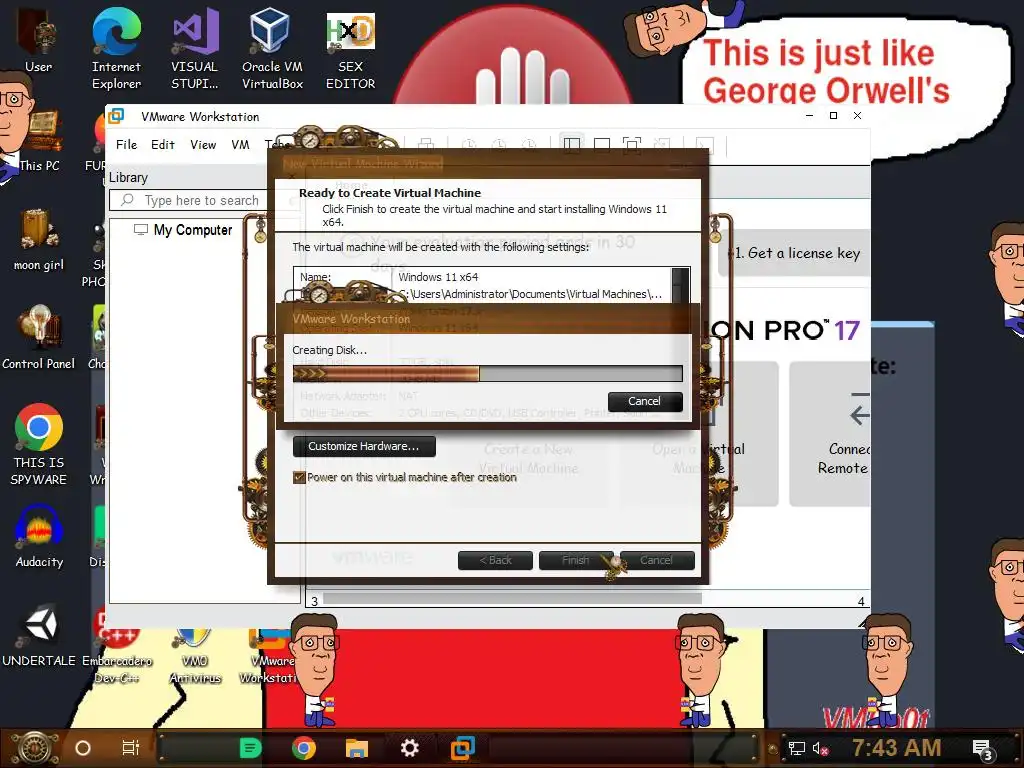Open Chrome from the taskbar
Screen dimensions: 1024x768
click(x=304, y=748)
